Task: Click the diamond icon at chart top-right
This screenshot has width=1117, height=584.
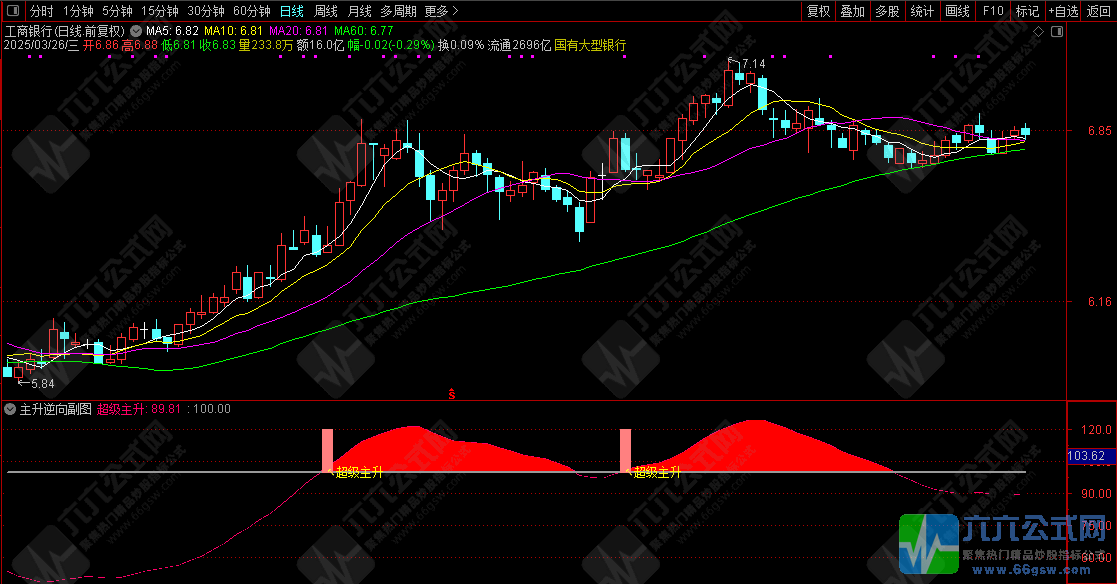Action: point(1038,32)
